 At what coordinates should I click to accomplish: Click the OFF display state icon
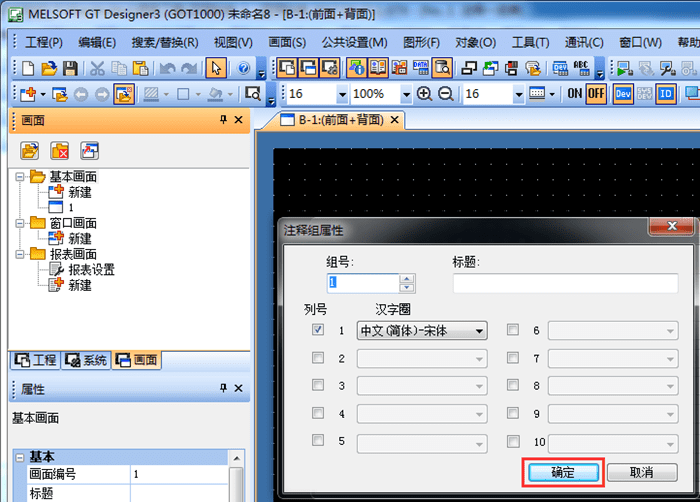(596, 93)
